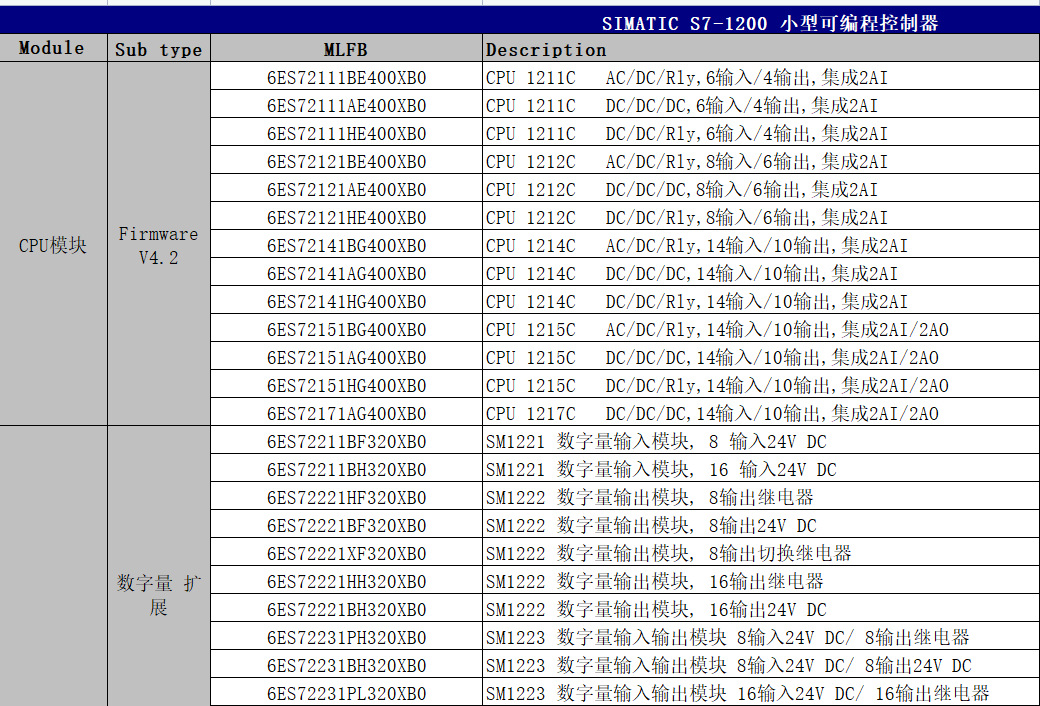Image resolution: width=1040 pixels, height=706 pixels.
Task: Select cell 6ES72111HE400XB0
Action: pyautogui.click(x=346, y=133)
